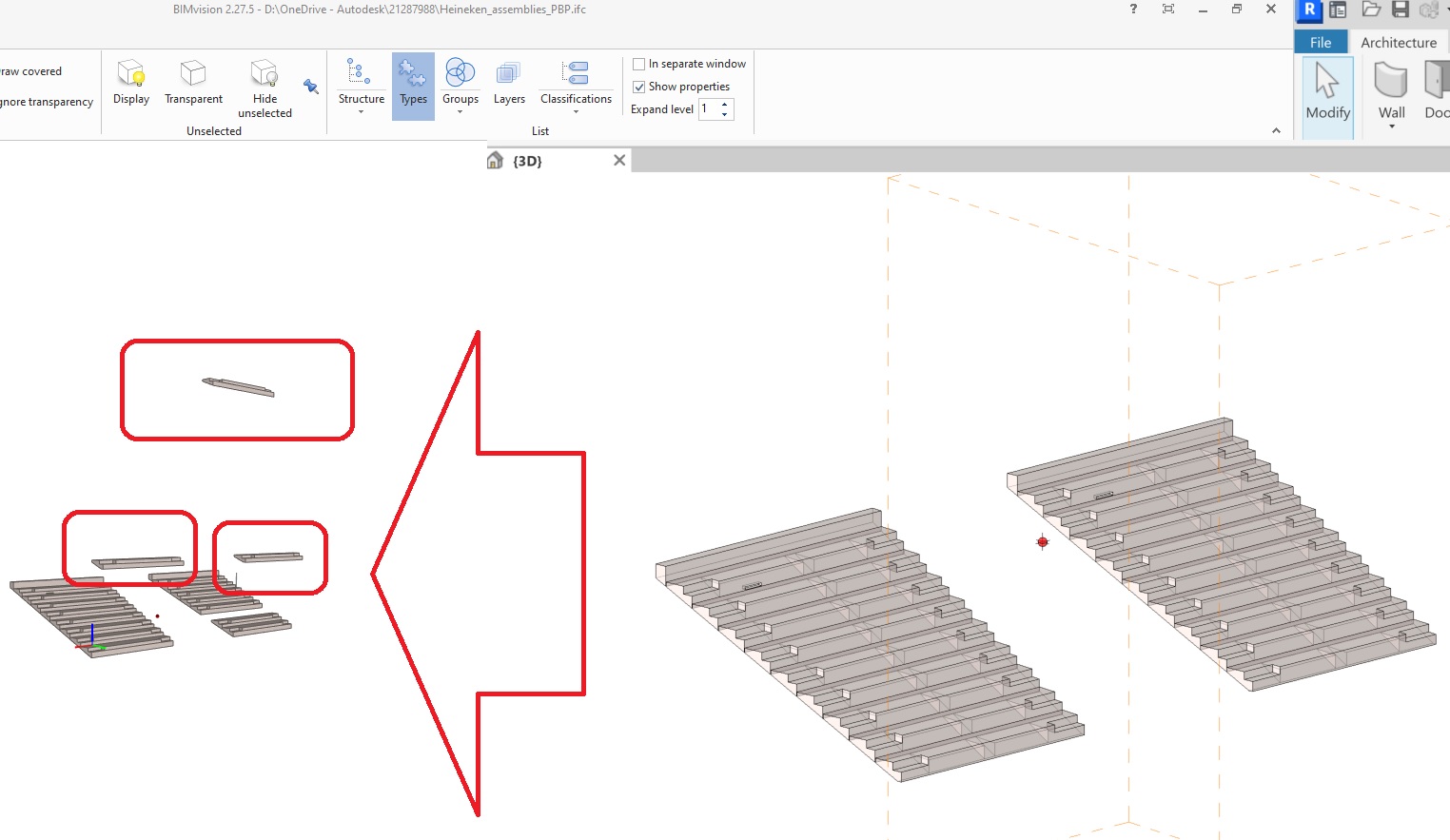Image resolution: width=1450 pixels, height=840 pixels.
Task: Enable Transparent view mode
Action: pyautogui.click(x=193, y=86)
